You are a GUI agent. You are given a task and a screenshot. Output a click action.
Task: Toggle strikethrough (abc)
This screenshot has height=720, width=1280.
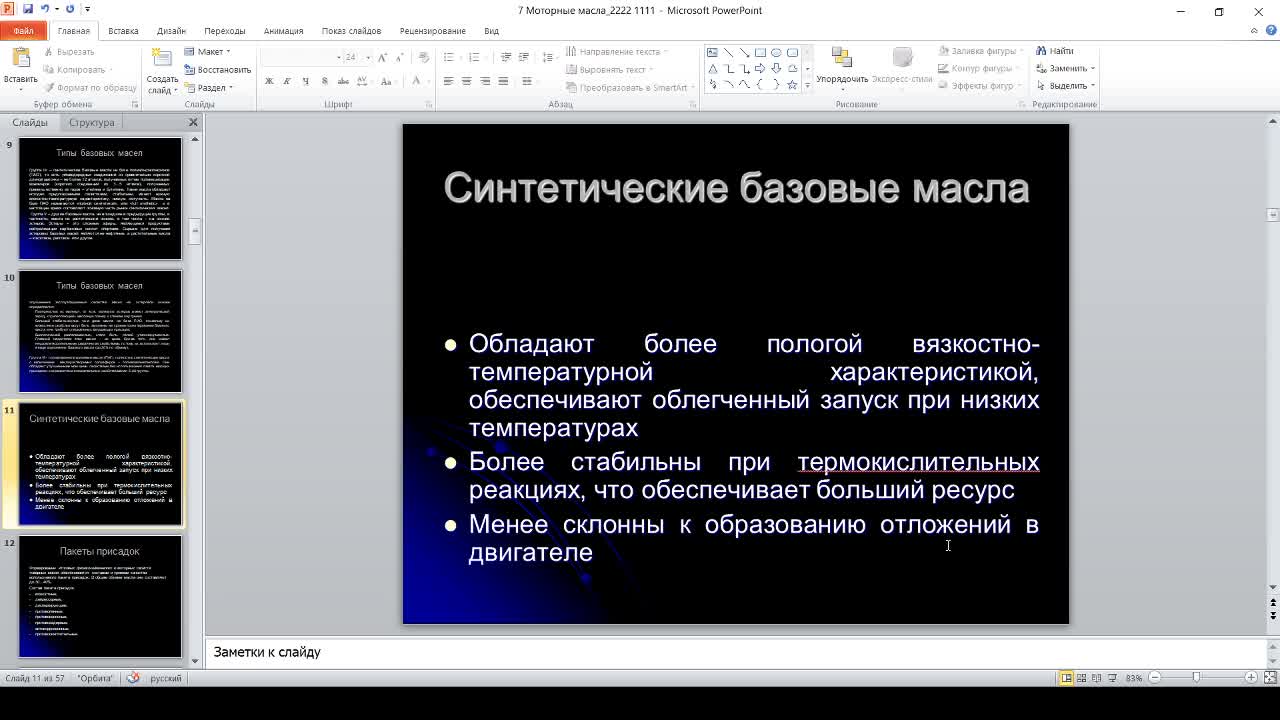point(341,81)
